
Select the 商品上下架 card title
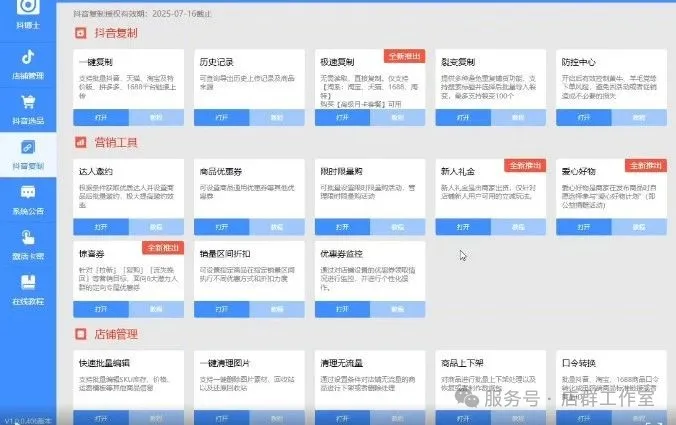461,362
